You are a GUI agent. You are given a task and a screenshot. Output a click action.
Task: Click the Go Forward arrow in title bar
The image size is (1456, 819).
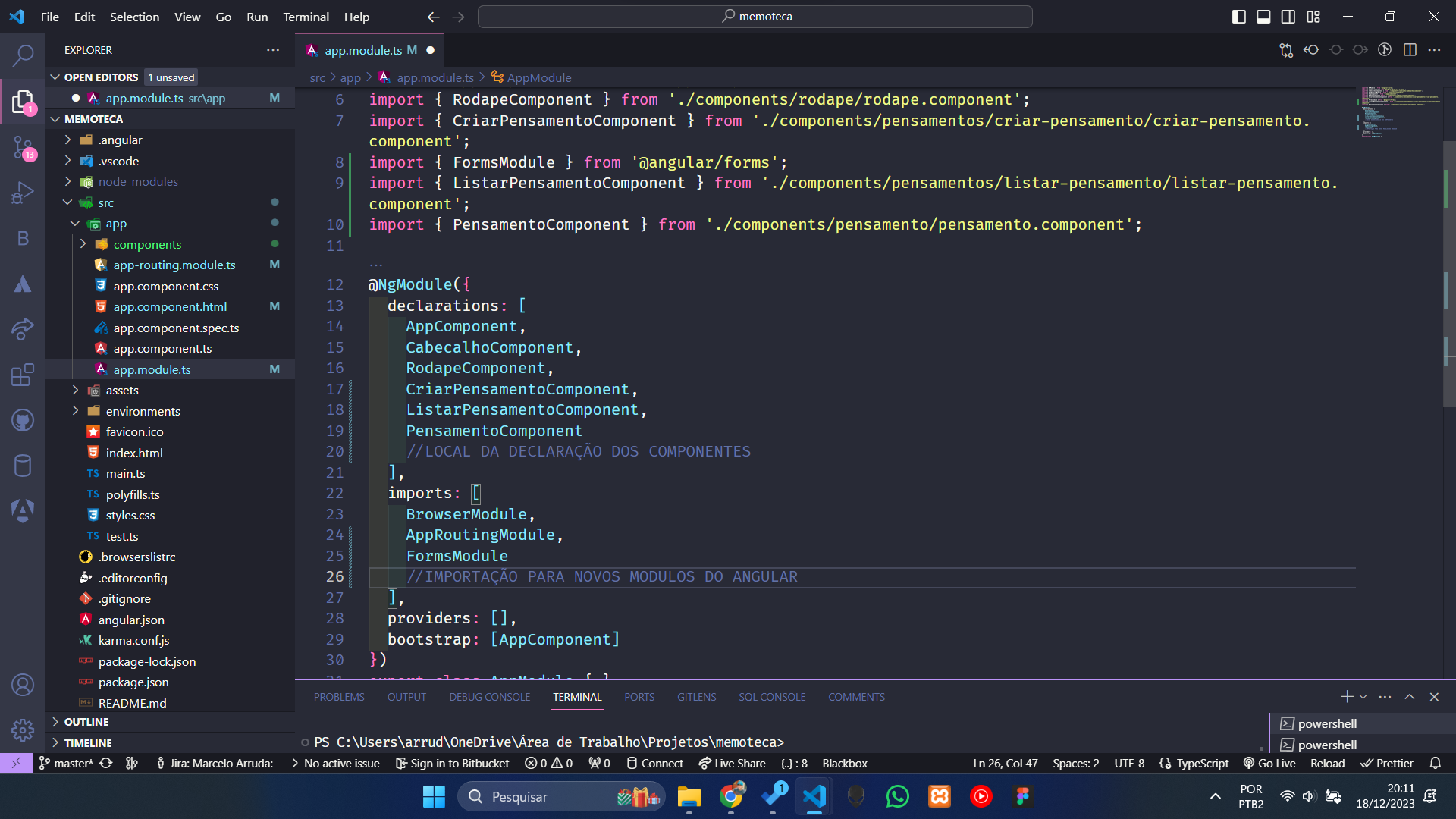click(x=458, y=17)
